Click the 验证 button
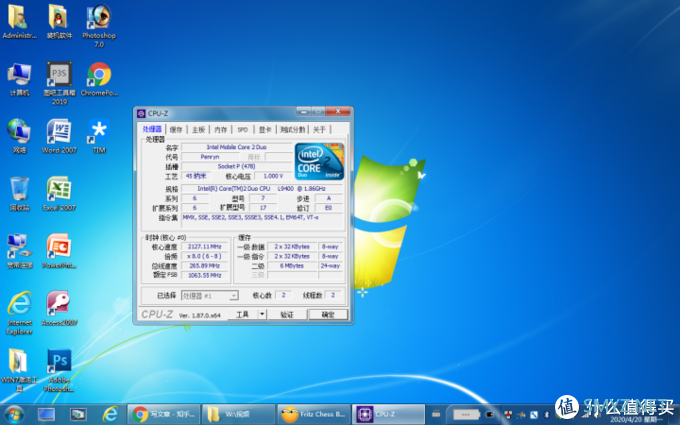The width and height of the screenshot is (680, 425). pos(287,314)
